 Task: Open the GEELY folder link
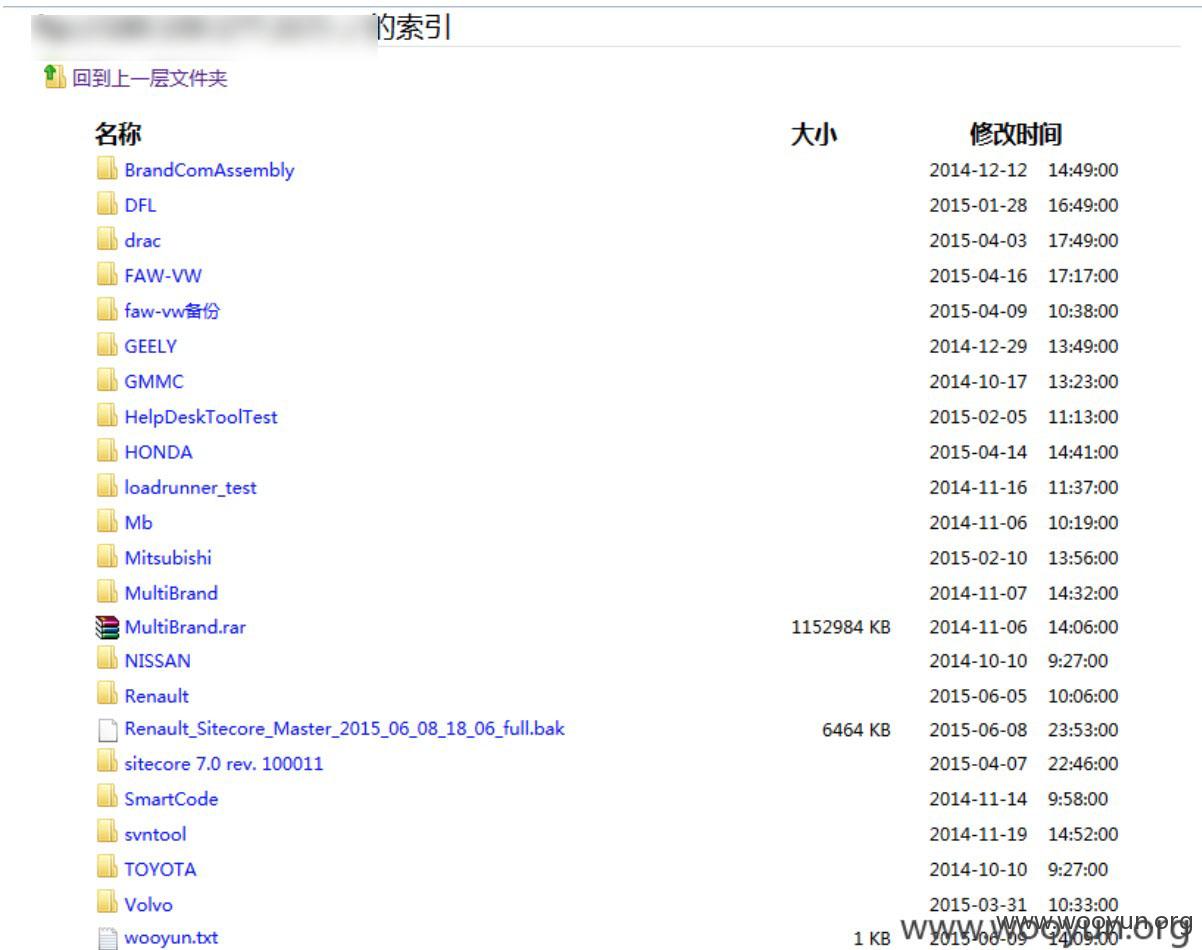point(150,346)
